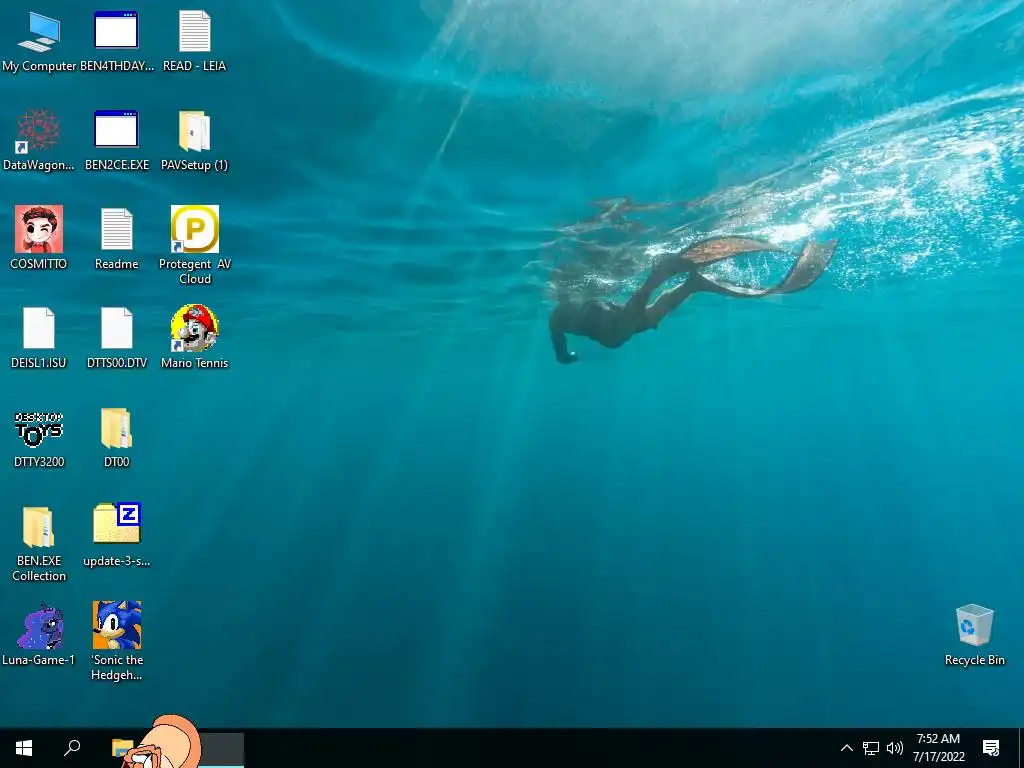Click the "COSMITTO" label text
1024x768 pixels.
(x=39, y=264)
